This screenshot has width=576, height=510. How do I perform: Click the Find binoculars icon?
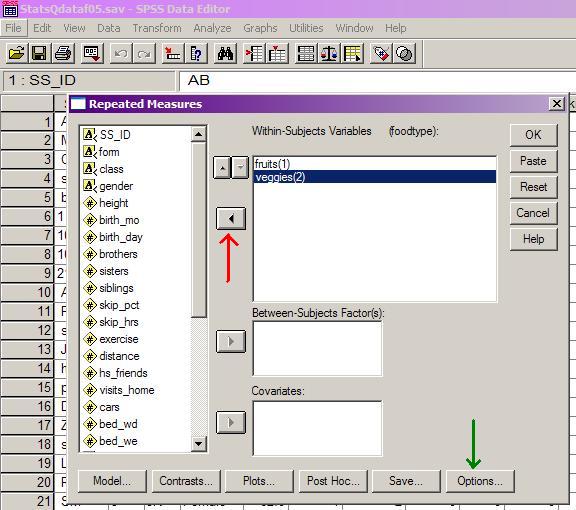click(225, 54)
